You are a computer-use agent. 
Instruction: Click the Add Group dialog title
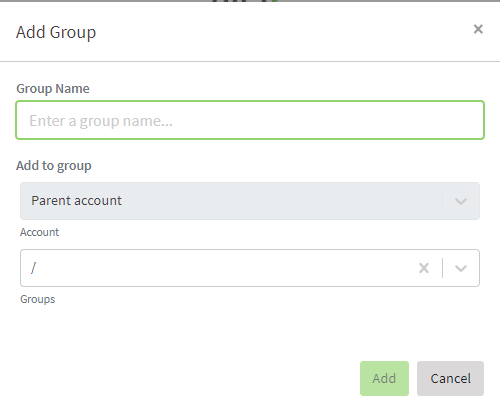[56, 32]
